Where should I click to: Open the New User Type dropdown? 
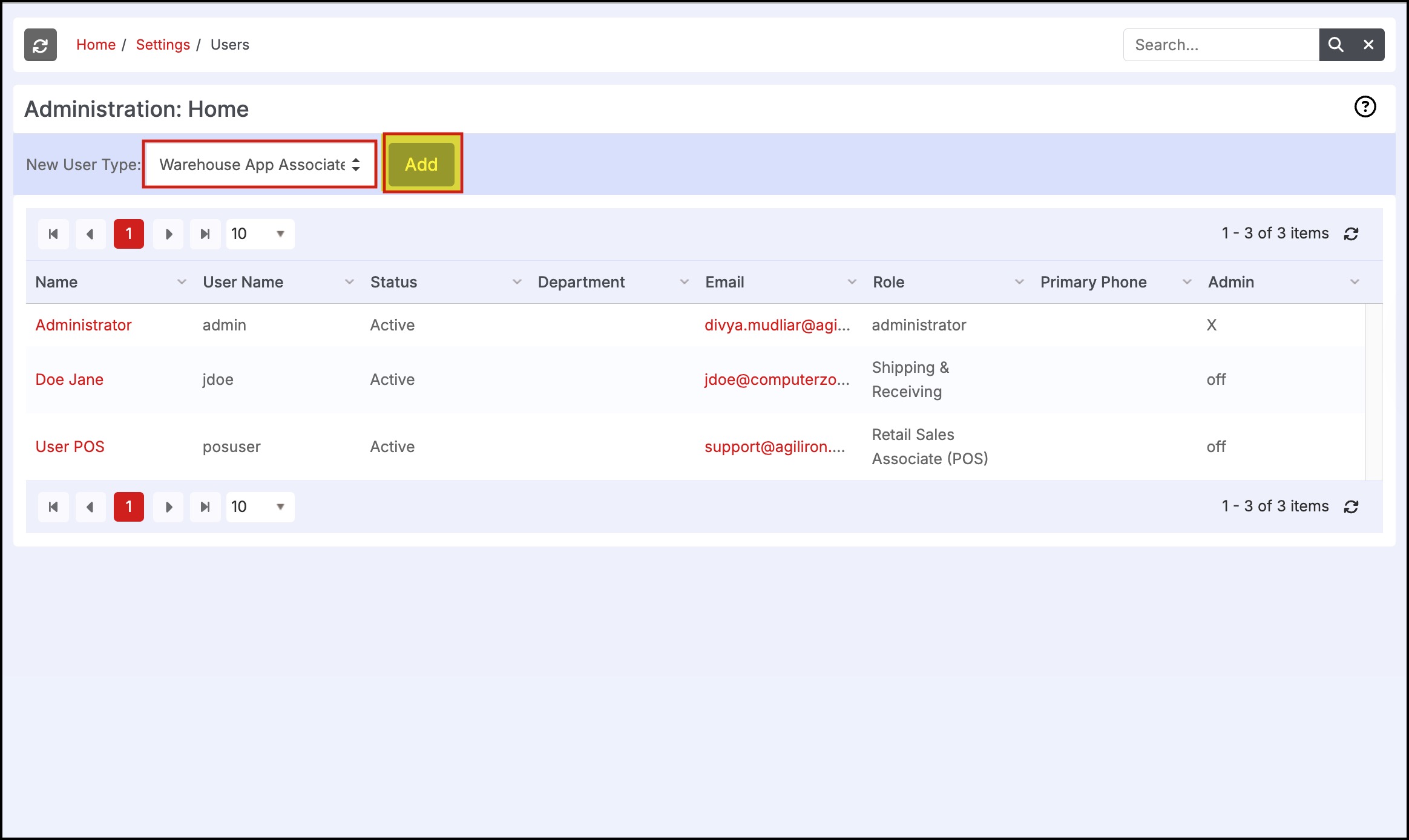coord(260,165)
